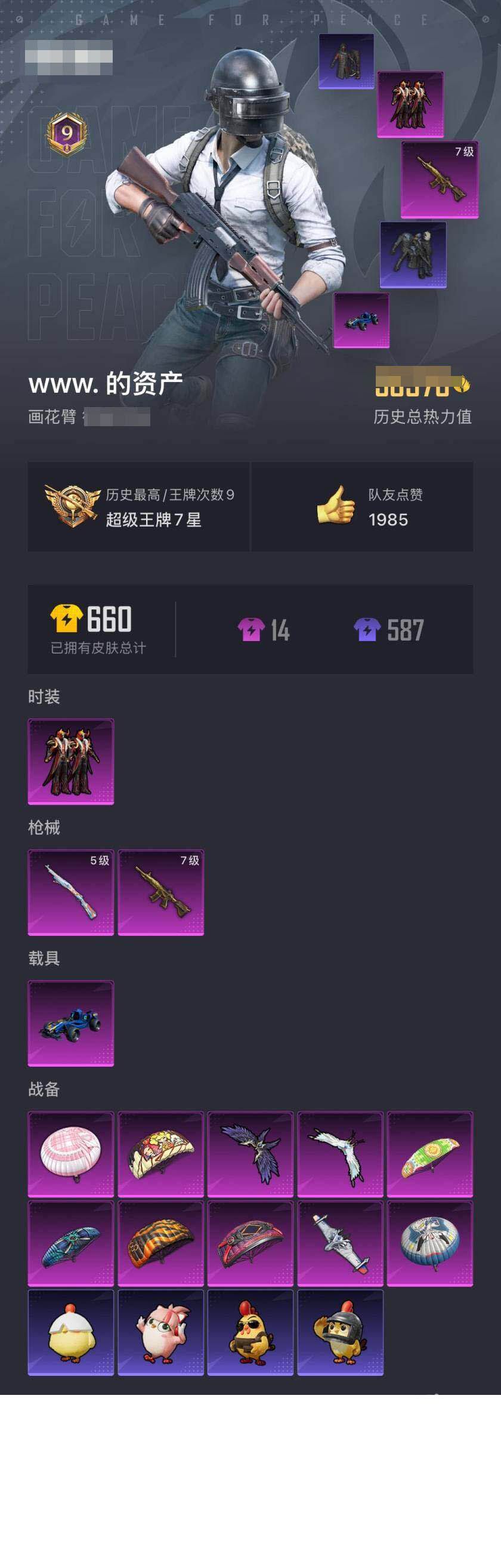Screen dimensions: 501x1568
Task: Open the red armor outfit under 时装
Action: click(70, 762)
